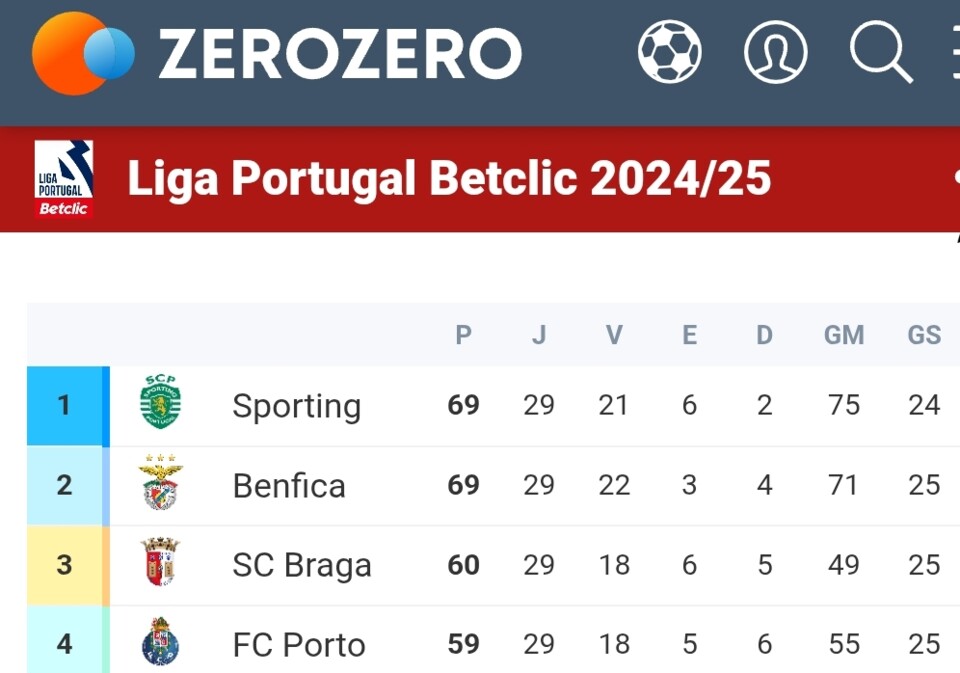Open the Benfica team link
Screen dimensions: 960x673
pyautogui.click(x=289, y=486)
